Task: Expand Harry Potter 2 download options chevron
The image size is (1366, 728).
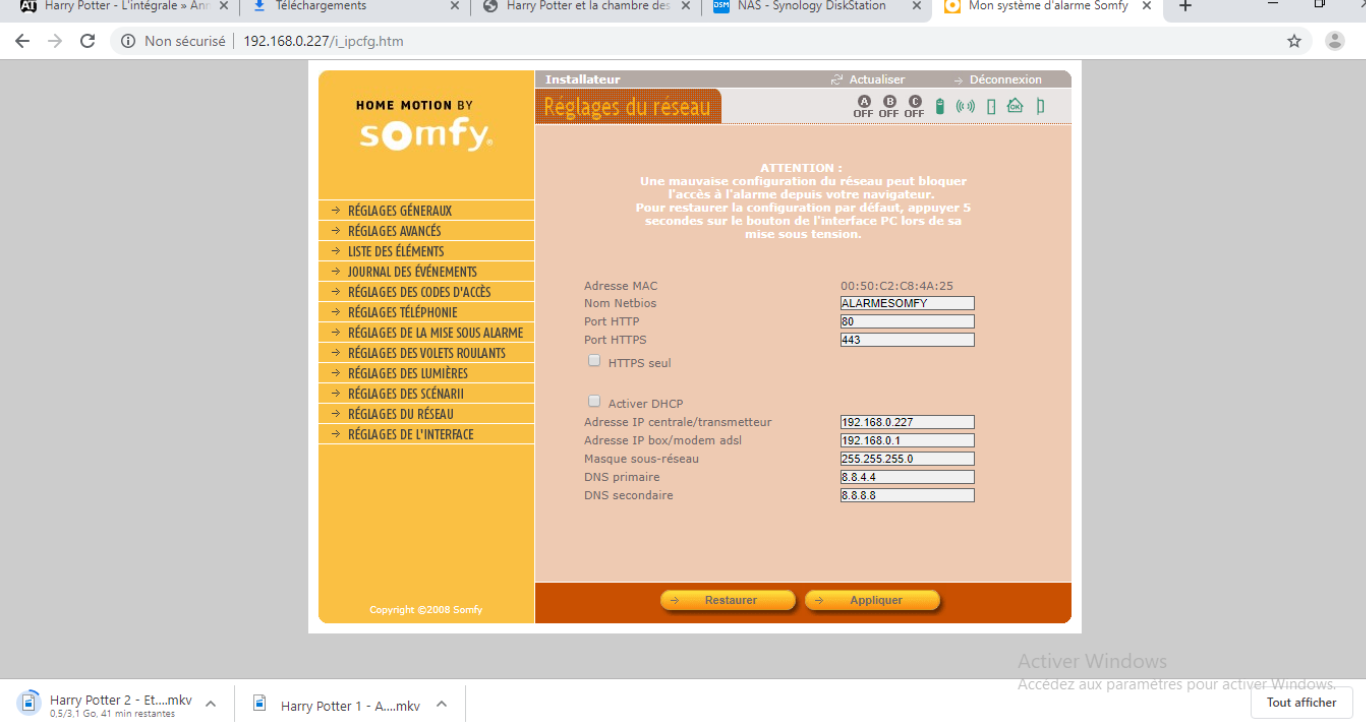Action: [x=210, y=704]
